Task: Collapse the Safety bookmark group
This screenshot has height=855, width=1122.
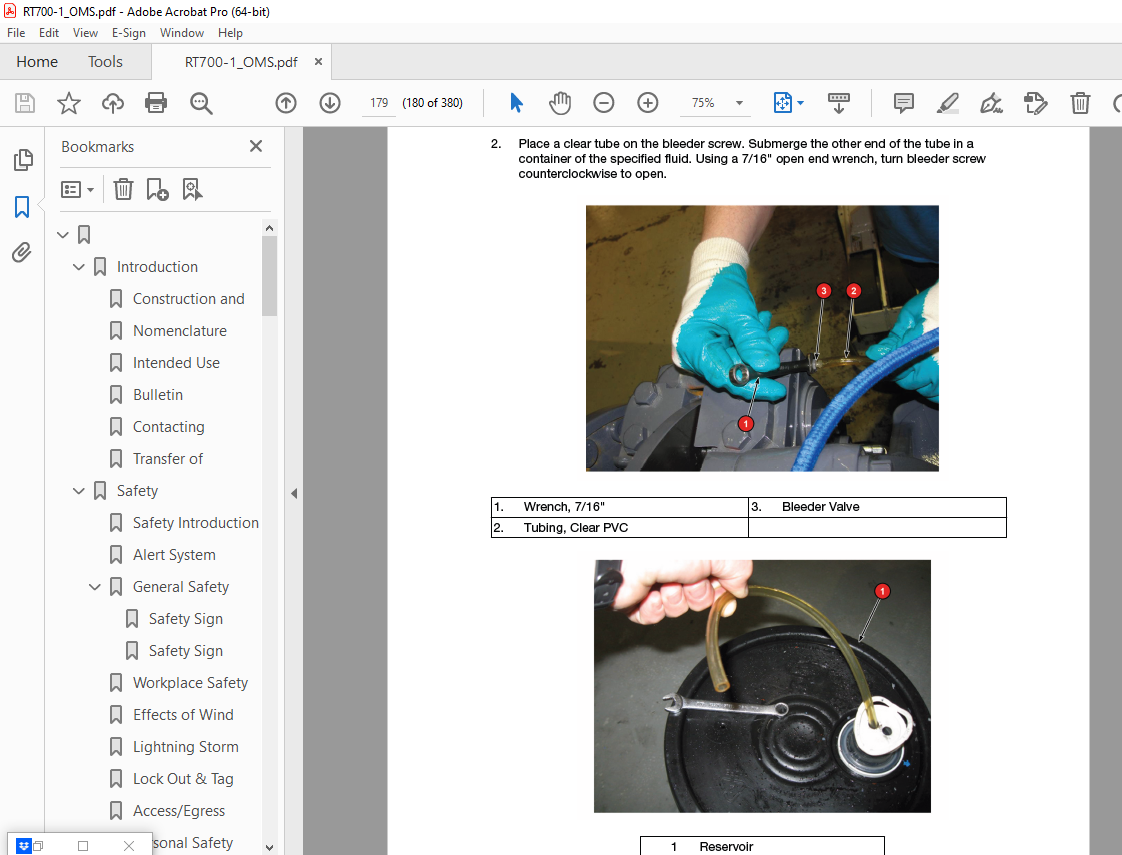Action: point(79,491)
